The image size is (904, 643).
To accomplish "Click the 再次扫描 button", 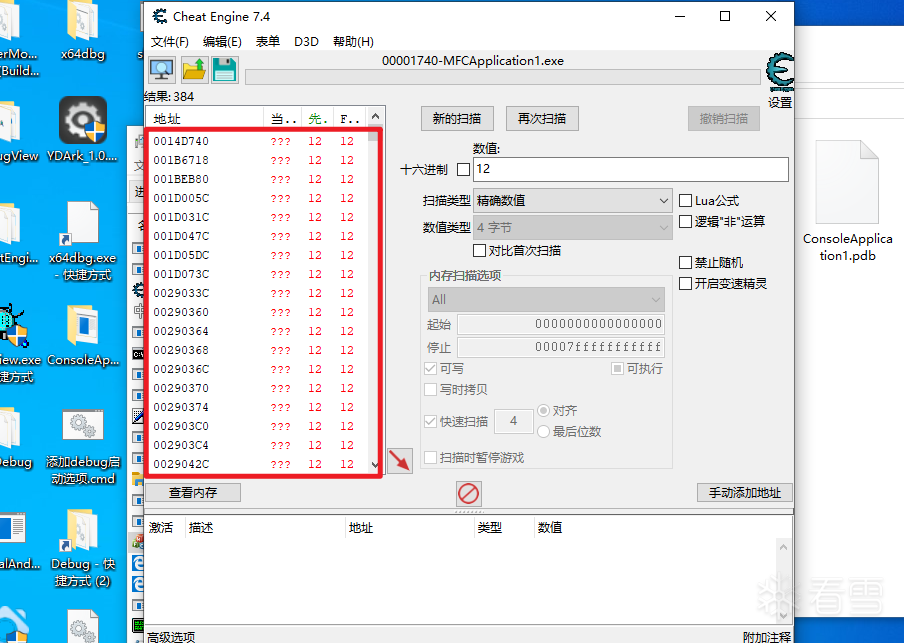I will pos(541,119).
